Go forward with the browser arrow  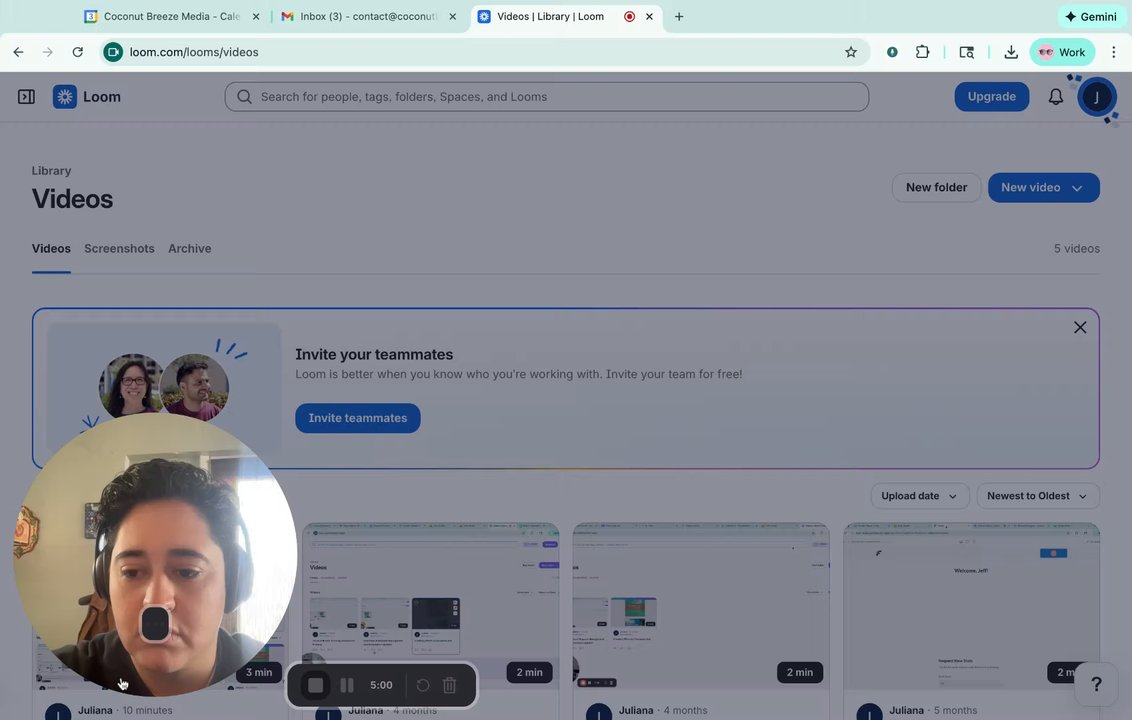pos(48,52)
